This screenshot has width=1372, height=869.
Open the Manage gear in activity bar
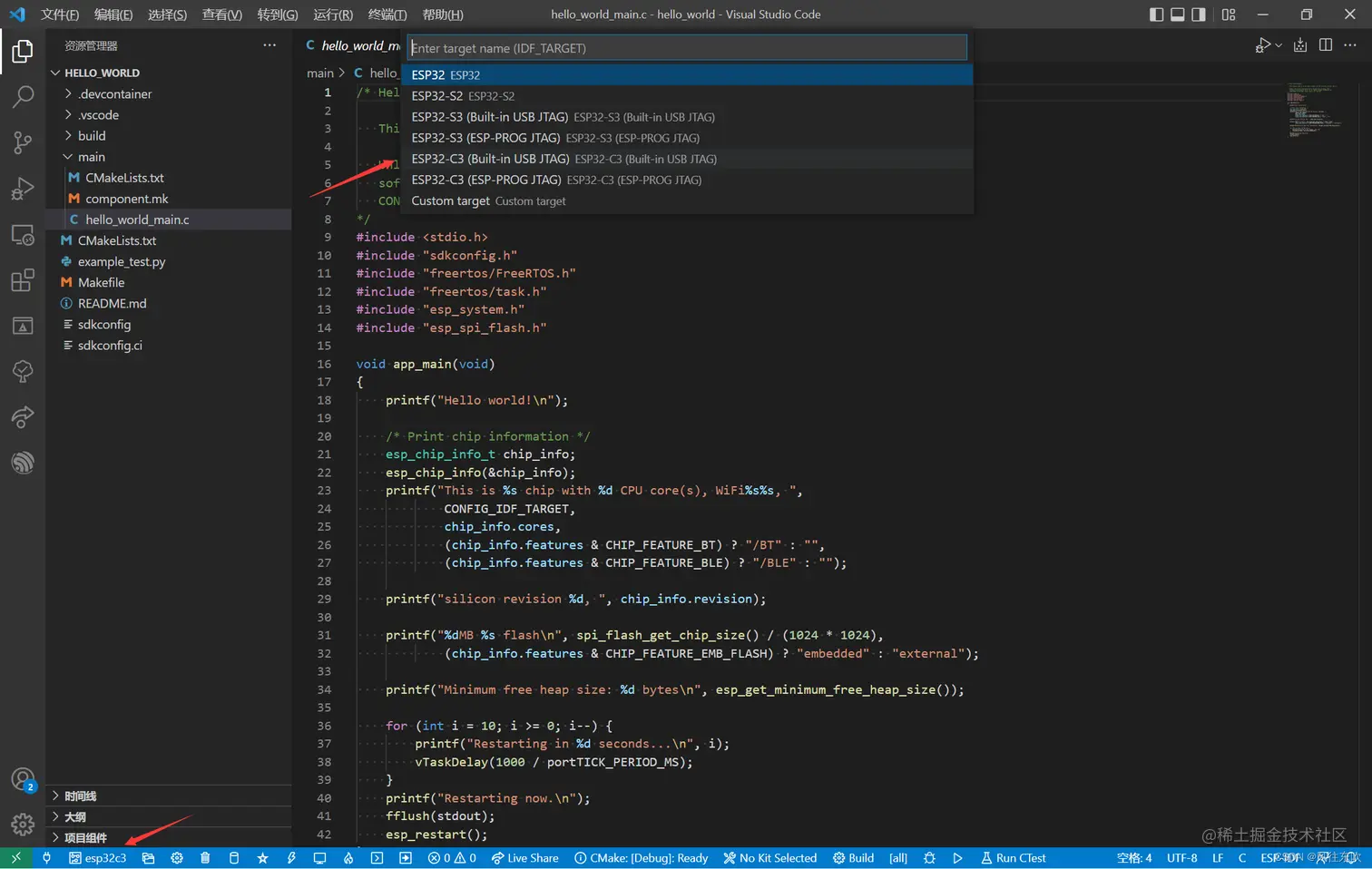click(x=23, y=825)
